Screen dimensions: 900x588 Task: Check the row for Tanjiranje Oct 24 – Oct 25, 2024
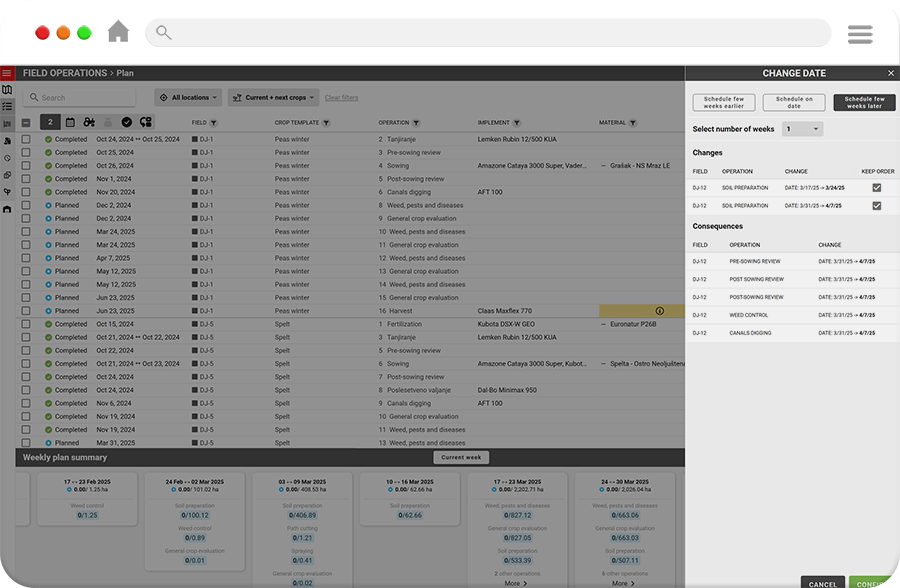pos(26,139)
